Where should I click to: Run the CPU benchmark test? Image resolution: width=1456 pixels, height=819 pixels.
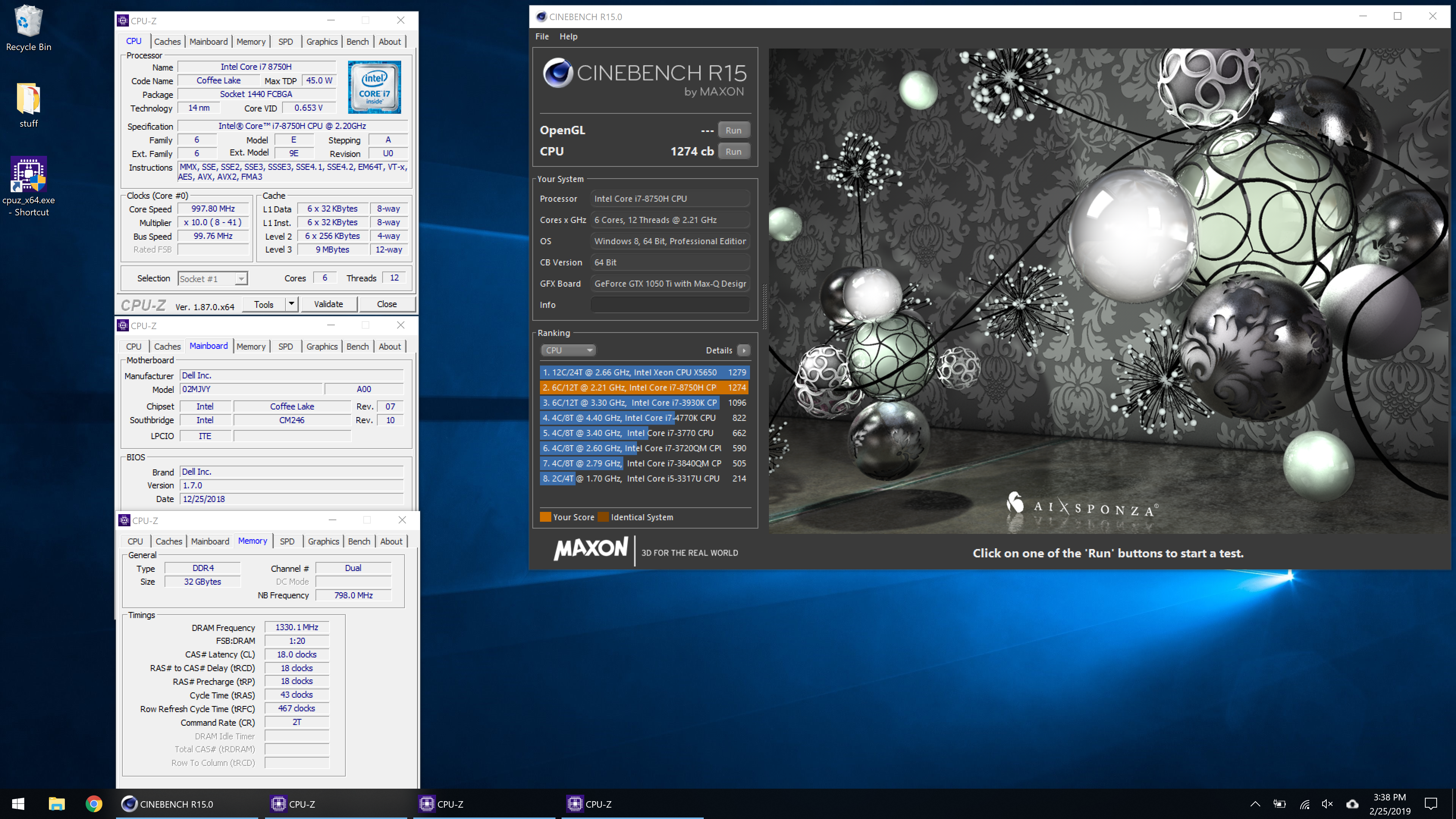click(x=734, y=152)
